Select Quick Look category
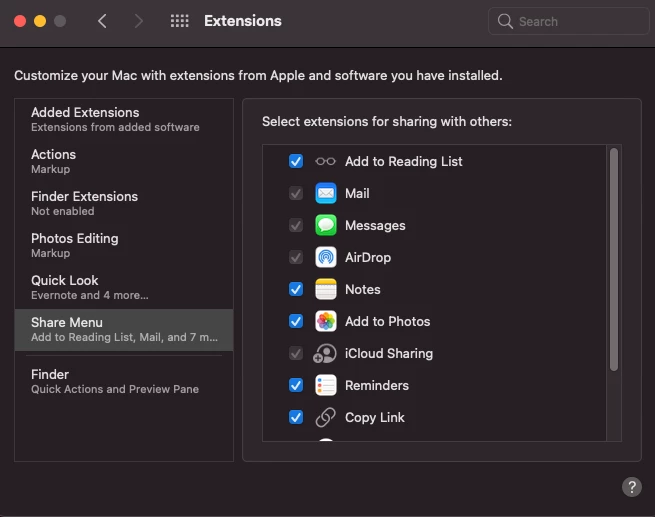Screen dimensions: 655x517 (x=124, y=287)
